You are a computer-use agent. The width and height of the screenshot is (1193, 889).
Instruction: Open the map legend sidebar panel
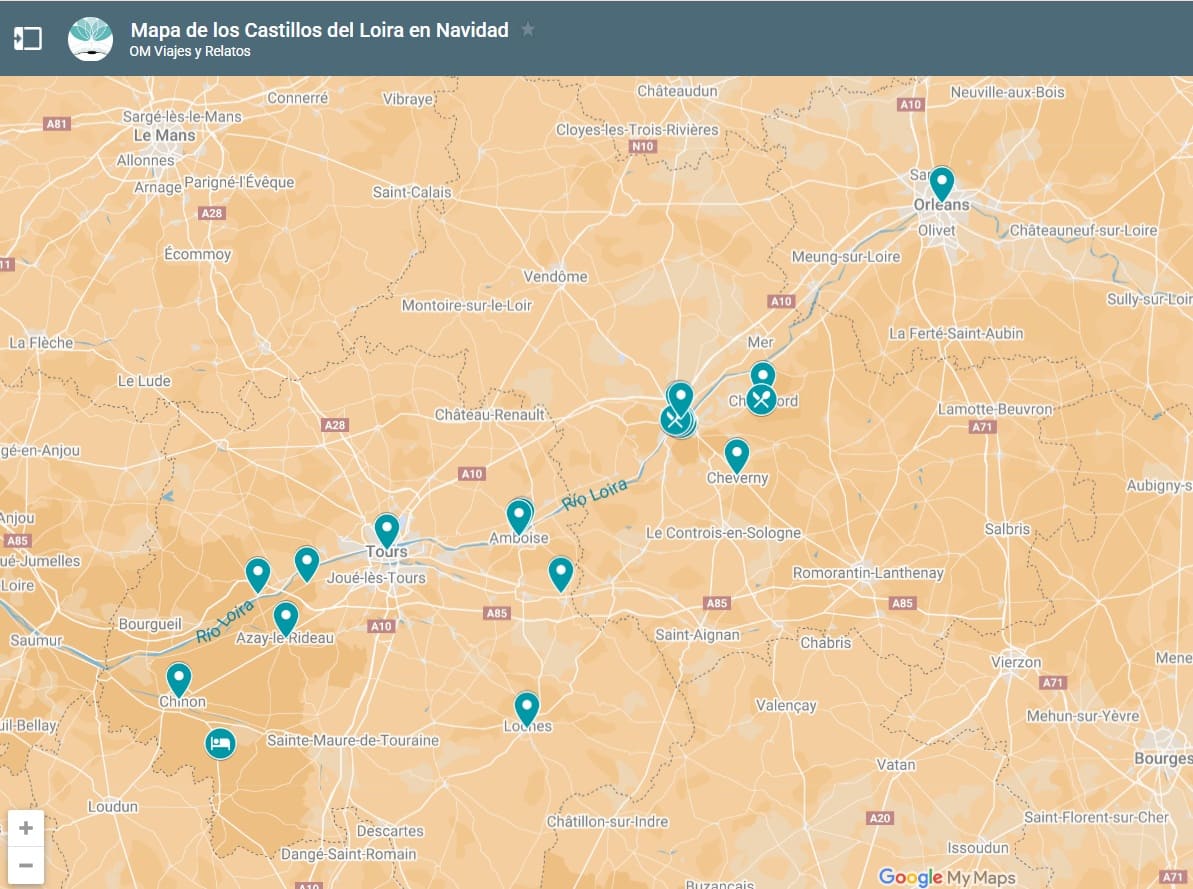[27, 38]
